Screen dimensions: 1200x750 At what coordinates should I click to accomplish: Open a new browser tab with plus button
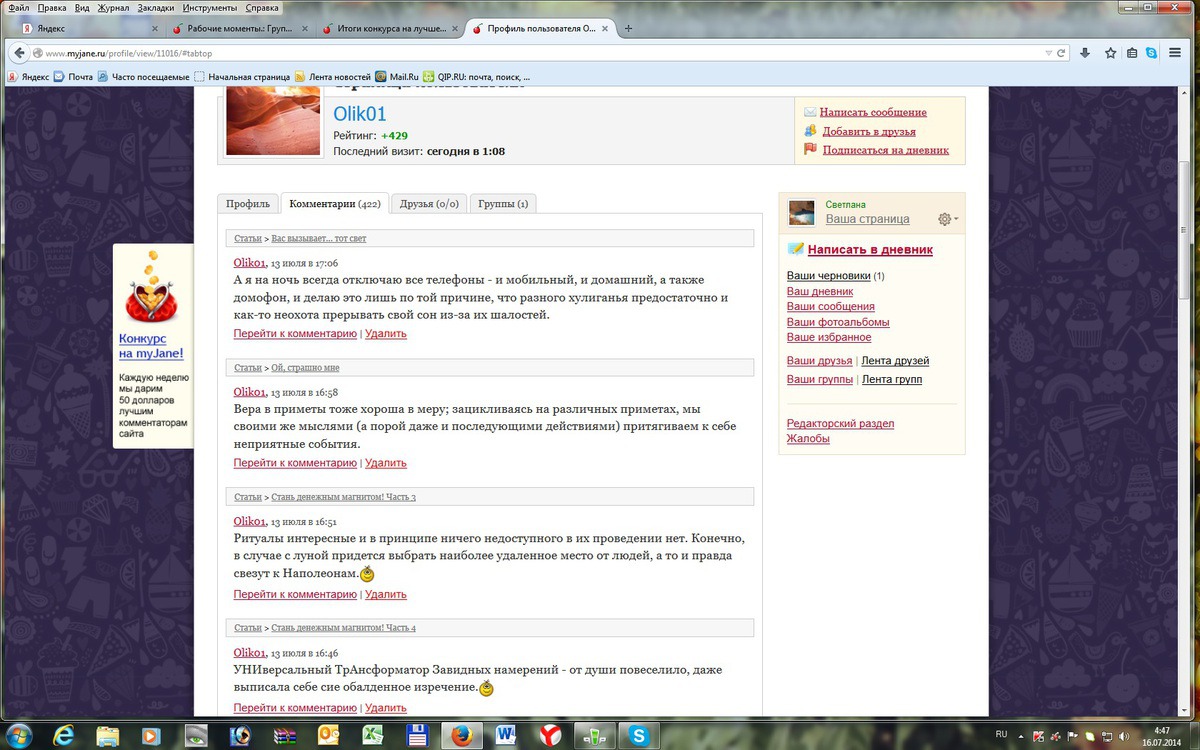tap(628, 29)
